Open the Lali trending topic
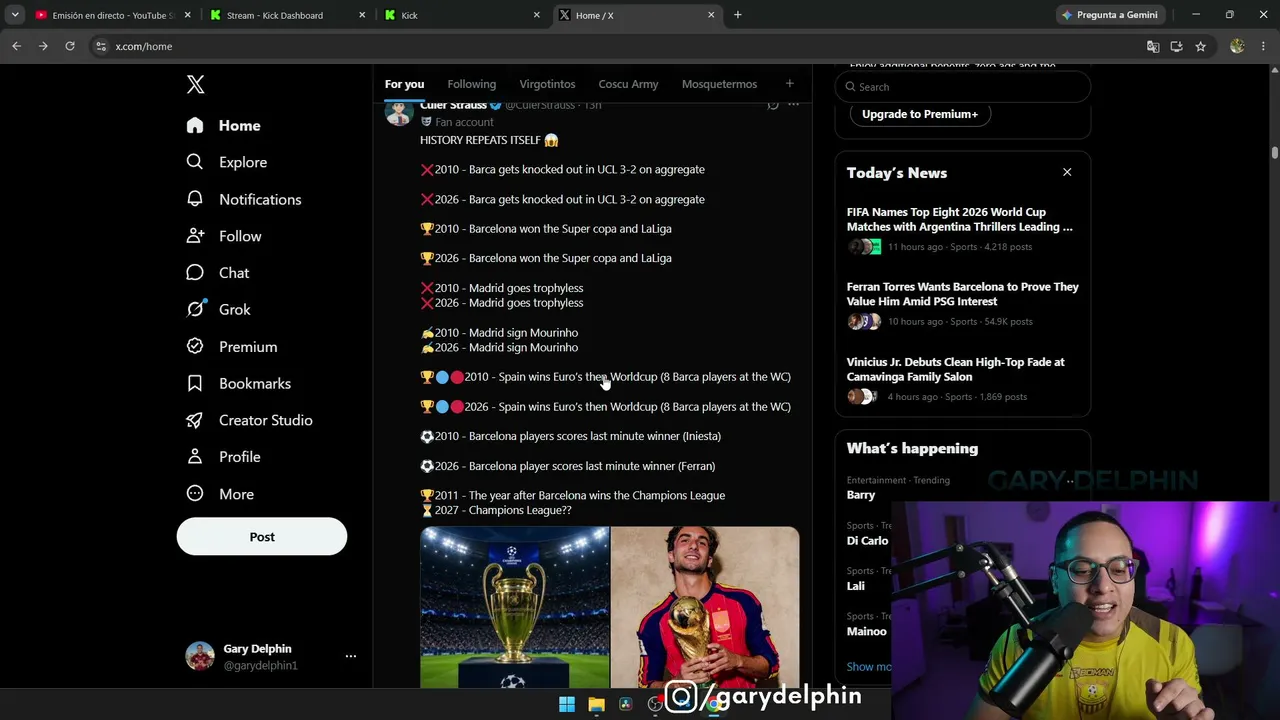1280x720 pixels. click(856, 586)
